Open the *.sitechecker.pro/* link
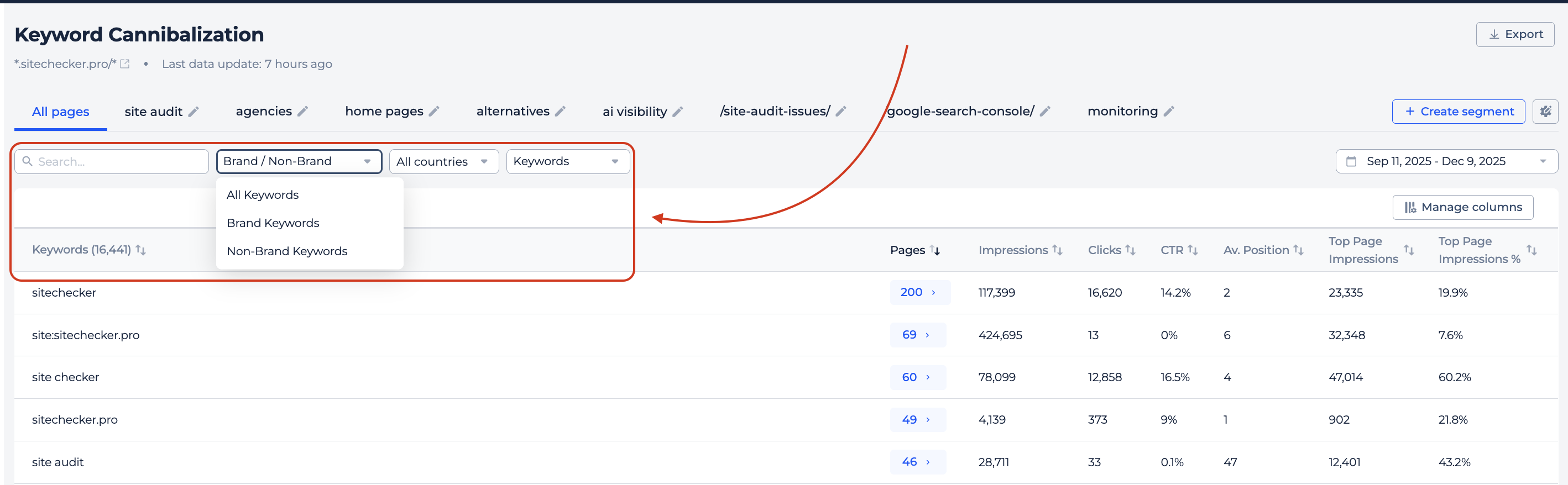This screenshot has height=485, width=1568. 65,64
